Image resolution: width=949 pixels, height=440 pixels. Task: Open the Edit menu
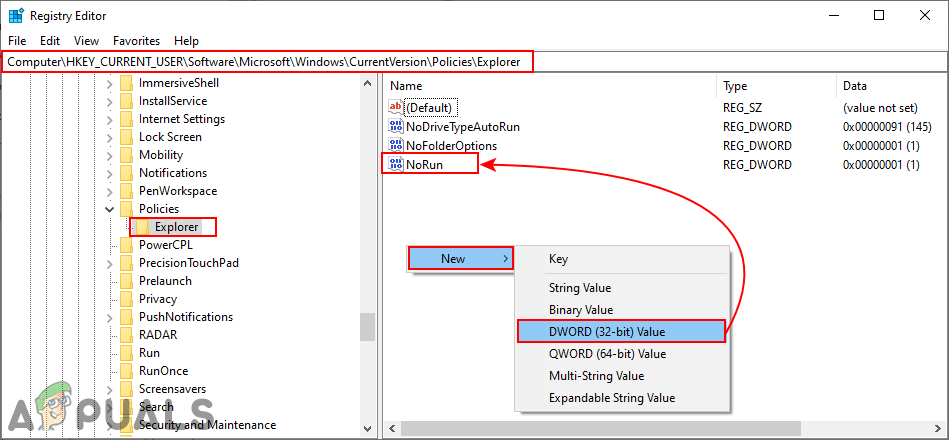tap(50, 41)
